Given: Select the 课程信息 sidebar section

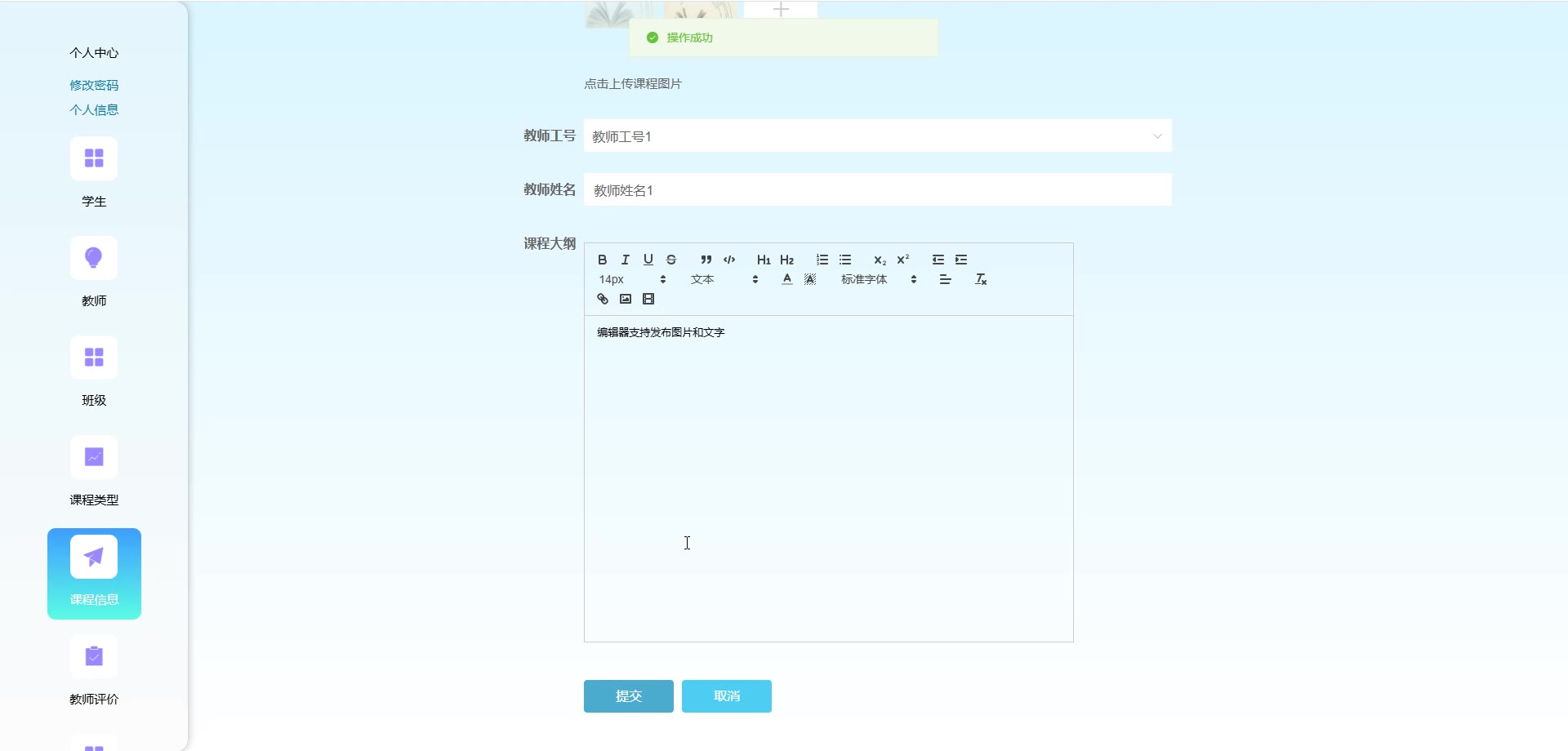Looking at the screenshot, I should 94,574.
